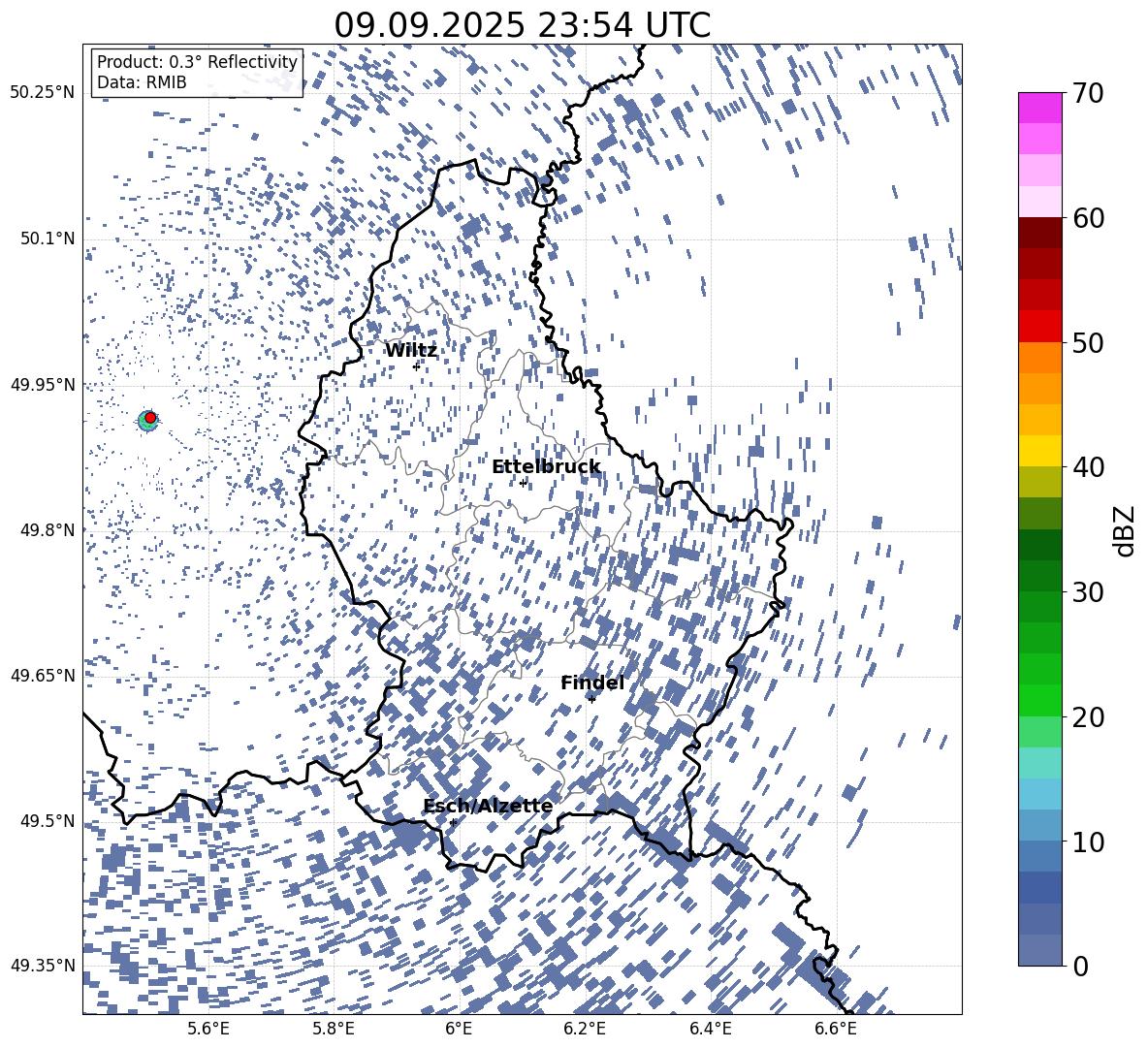Click the Product: 0.3° Reflectivity text
This screenshot has width=1148, height=1048.
pyautogui.click(x=197, y=61)
